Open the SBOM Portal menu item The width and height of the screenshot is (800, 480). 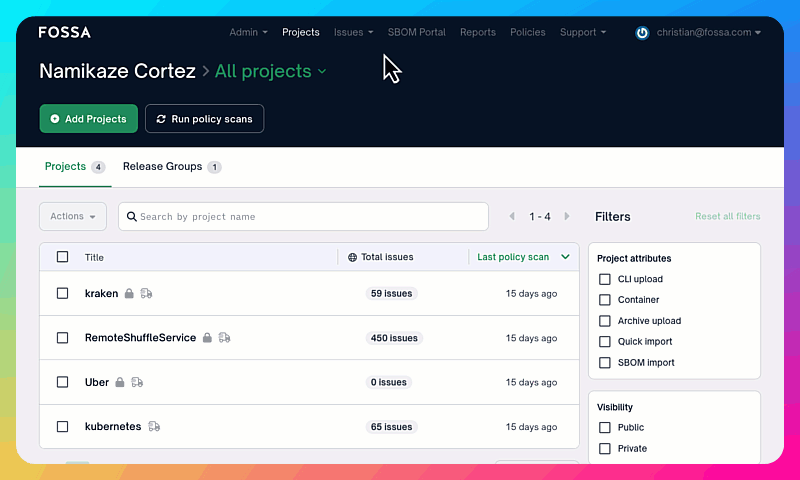[416, 32]
